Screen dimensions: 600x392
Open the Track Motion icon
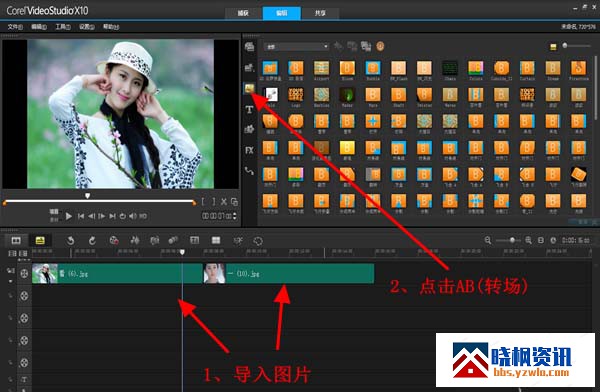[173, 240]
